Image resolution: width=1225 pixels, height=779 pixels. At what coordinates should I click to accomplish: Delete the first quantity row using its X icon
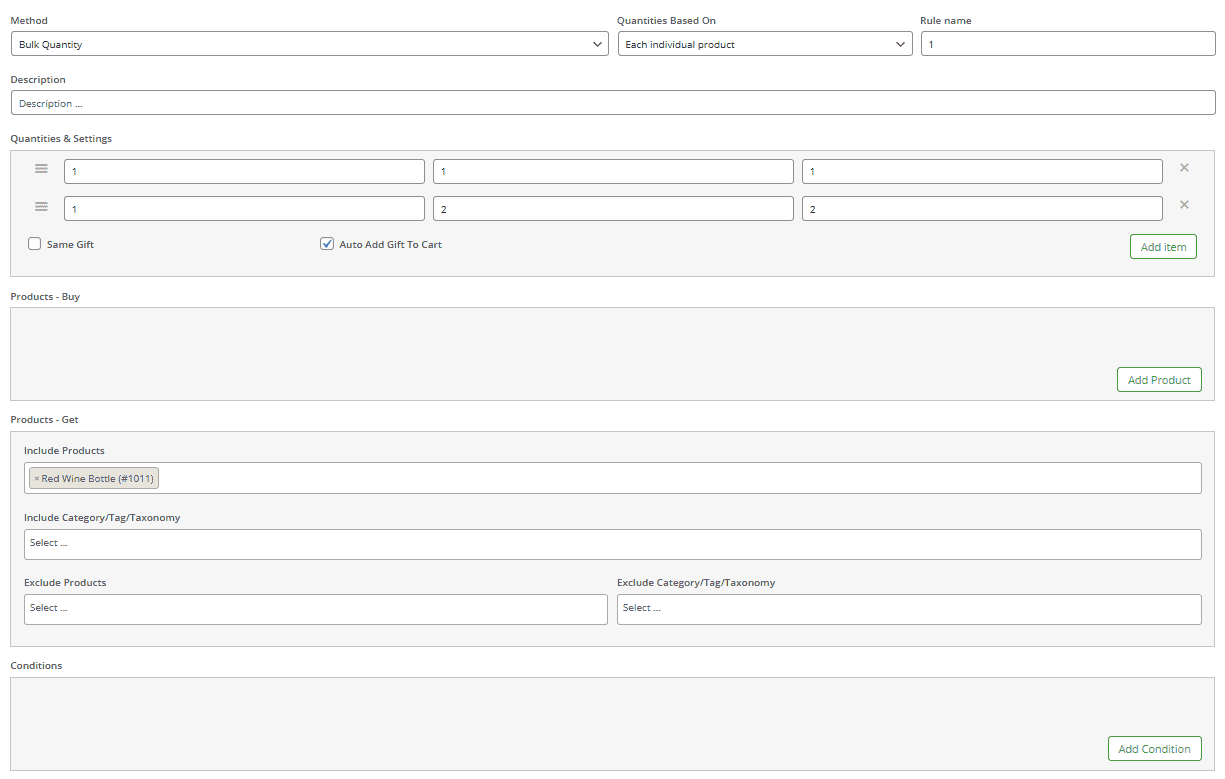click(x=1184, y=168)
